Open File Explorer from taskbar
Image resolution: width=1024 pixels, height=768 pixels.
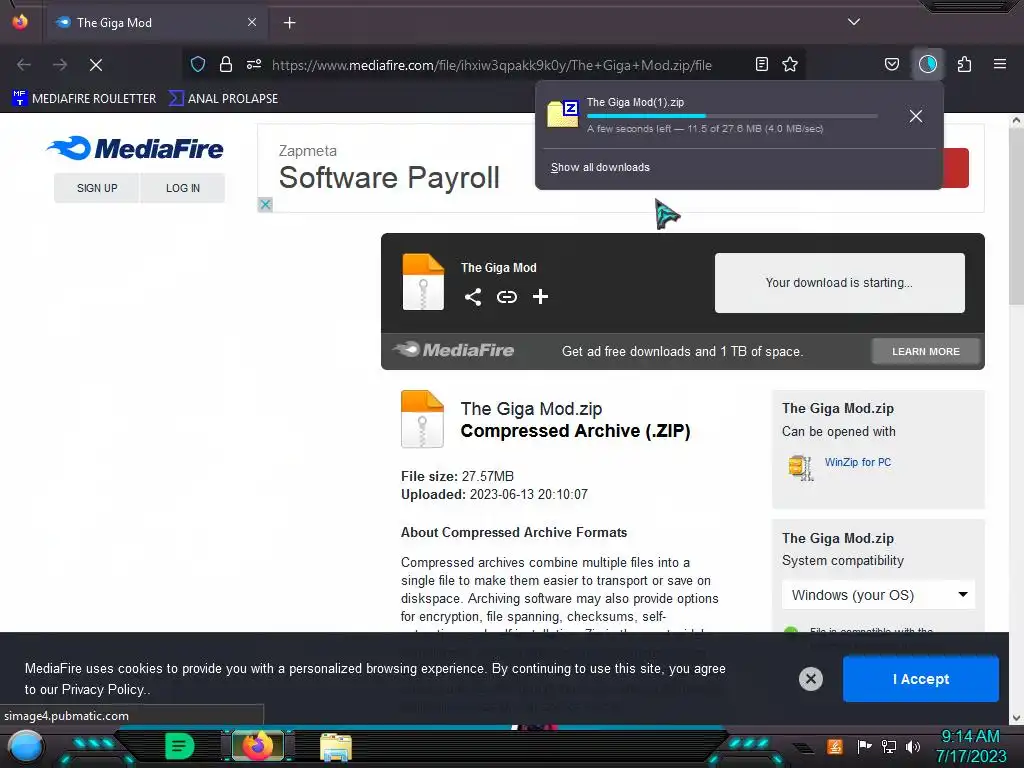tap(336, 747)
